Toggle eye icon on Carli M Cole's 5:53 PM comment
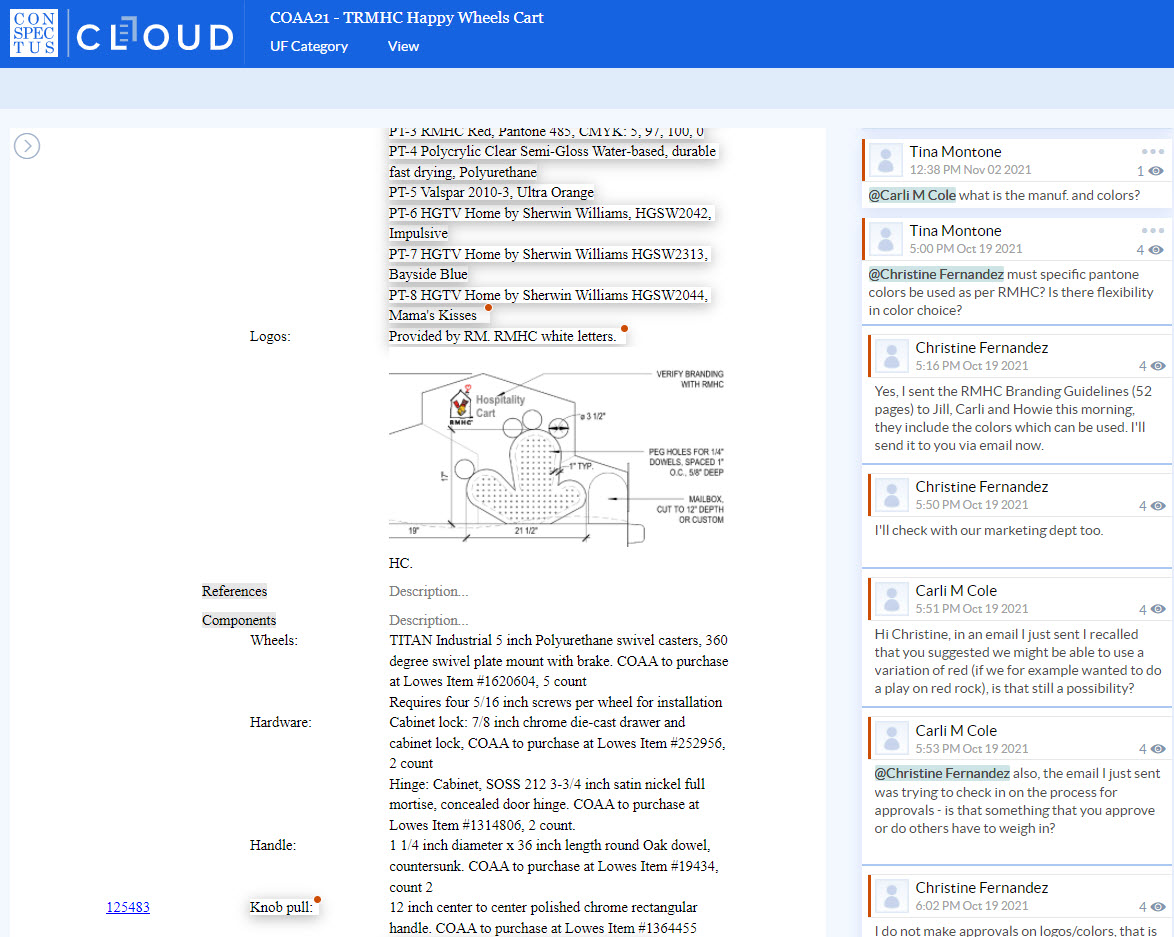This screenshot has height=937, width=1174. coord(1158,749)
